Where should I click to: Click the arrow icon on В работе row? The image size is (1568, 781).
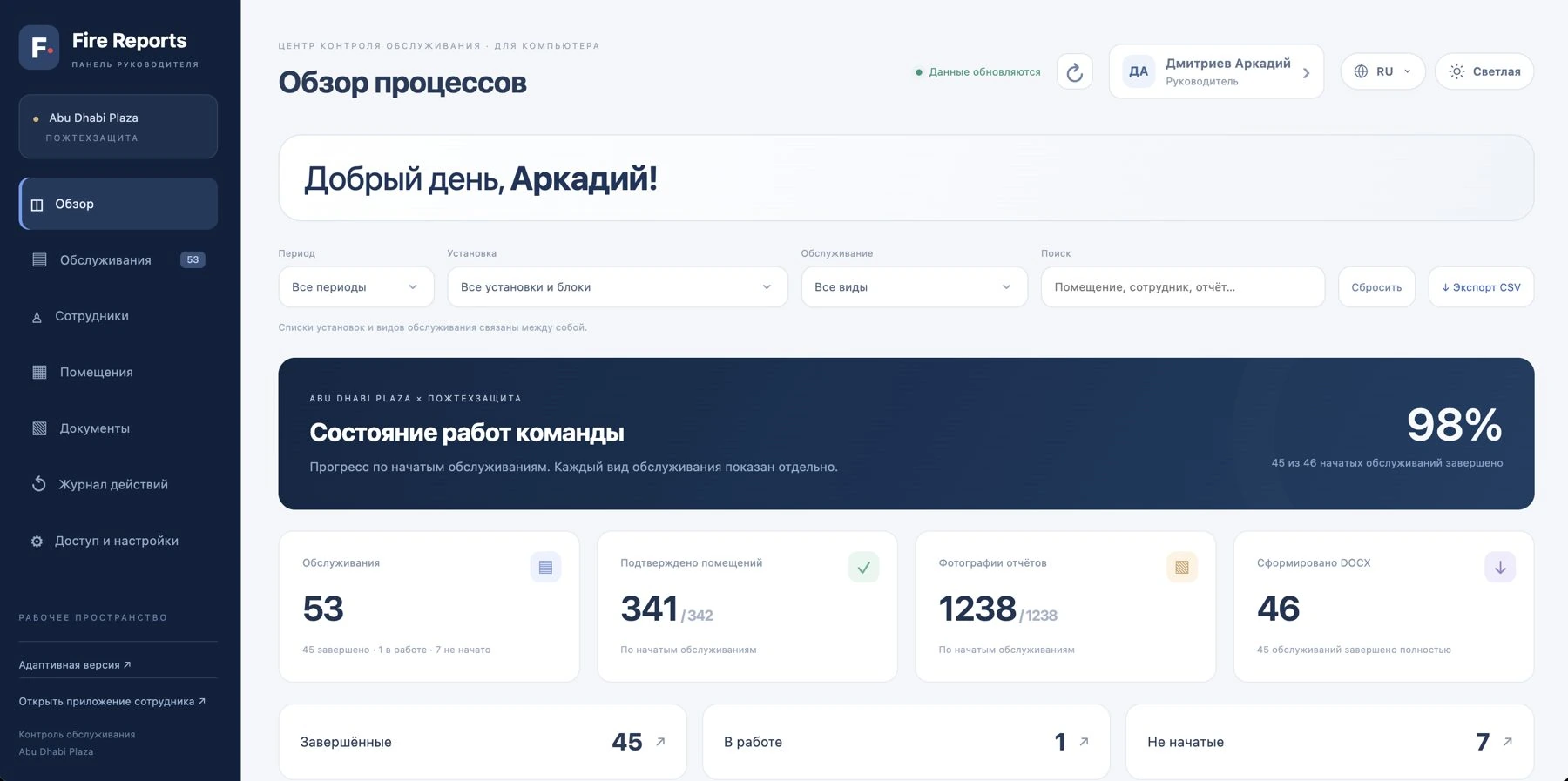(1084, 742)
